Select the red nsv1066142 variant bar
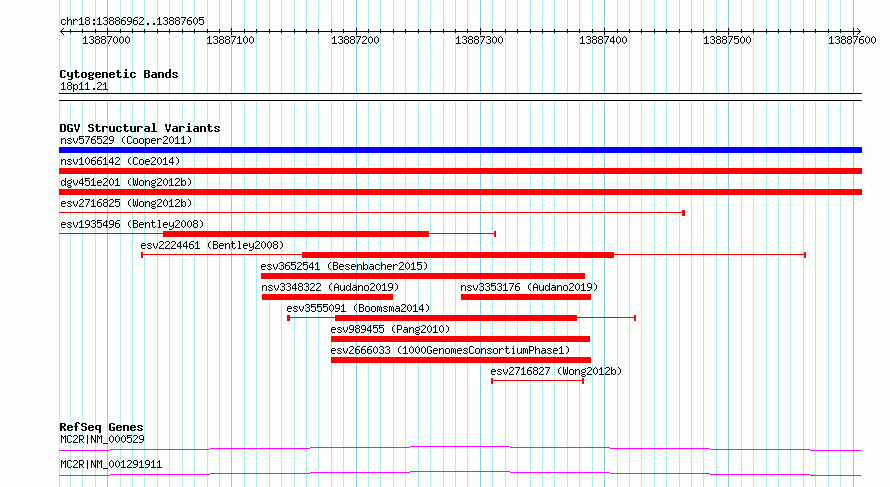 (x=460, y=171)
